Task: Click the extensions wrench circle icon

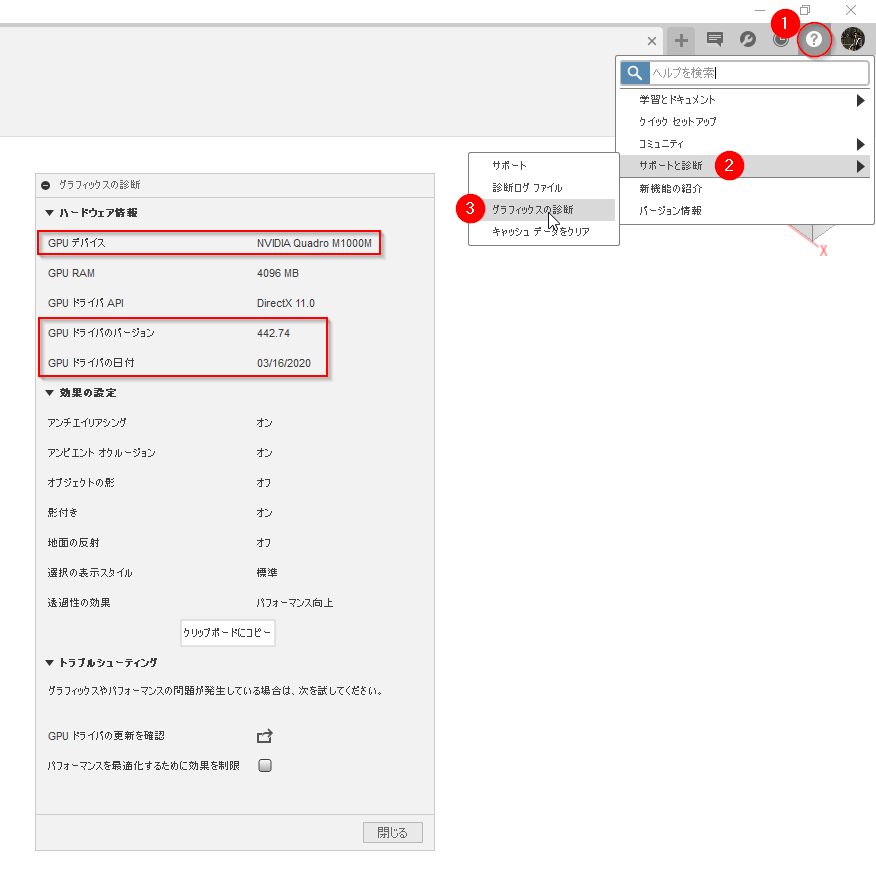Action: pyautogui.click(x=748, y=39)
